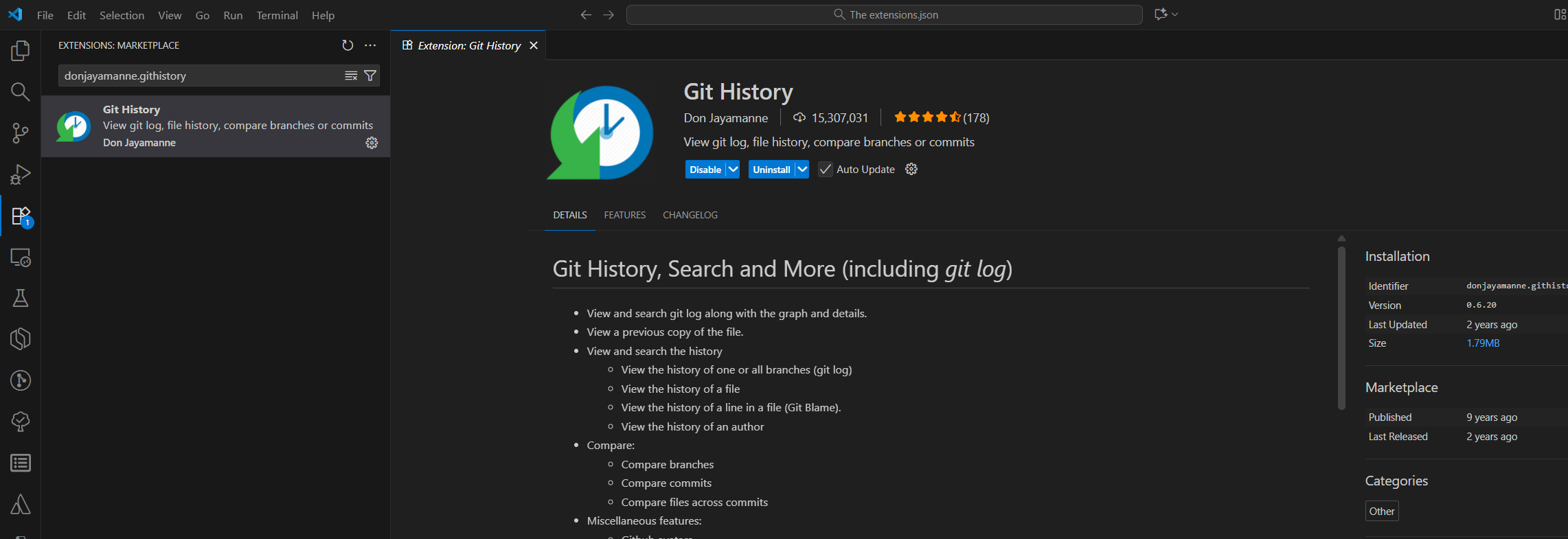Click the Uninstall button

771,169
